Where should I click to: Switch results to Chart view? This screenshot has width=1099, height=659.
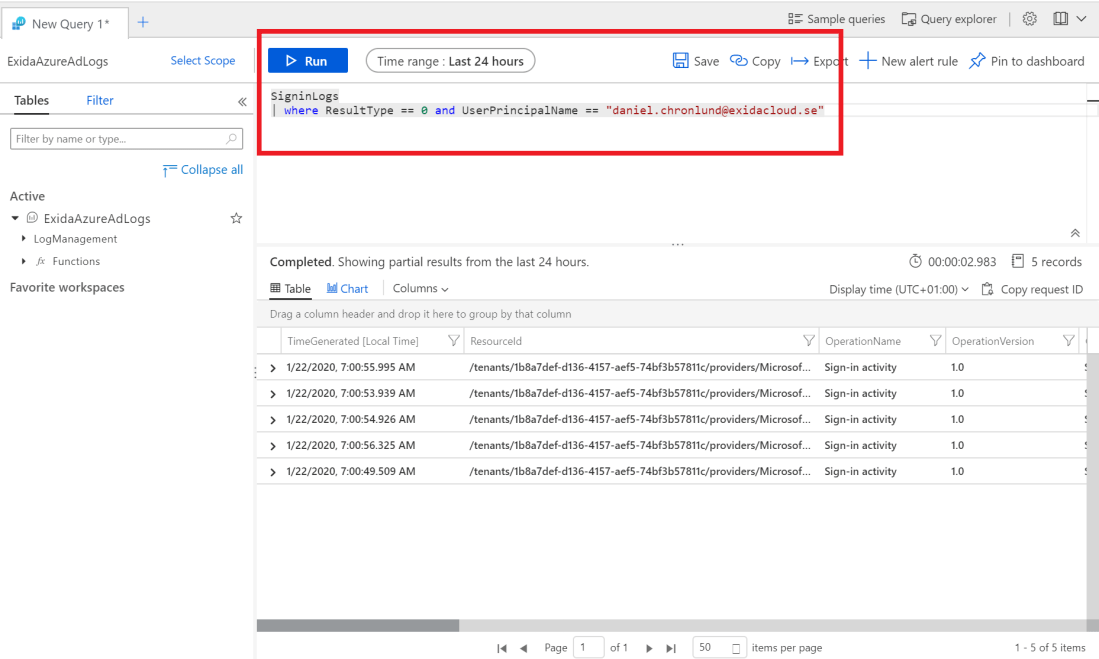tap(347, 288)
